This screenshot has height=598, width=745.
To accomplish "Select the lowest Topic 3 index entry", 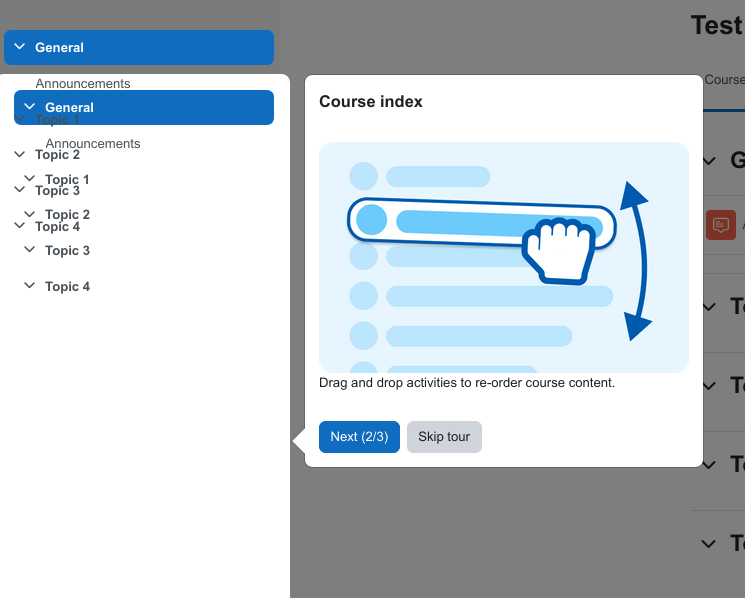I will pos(67,250).
